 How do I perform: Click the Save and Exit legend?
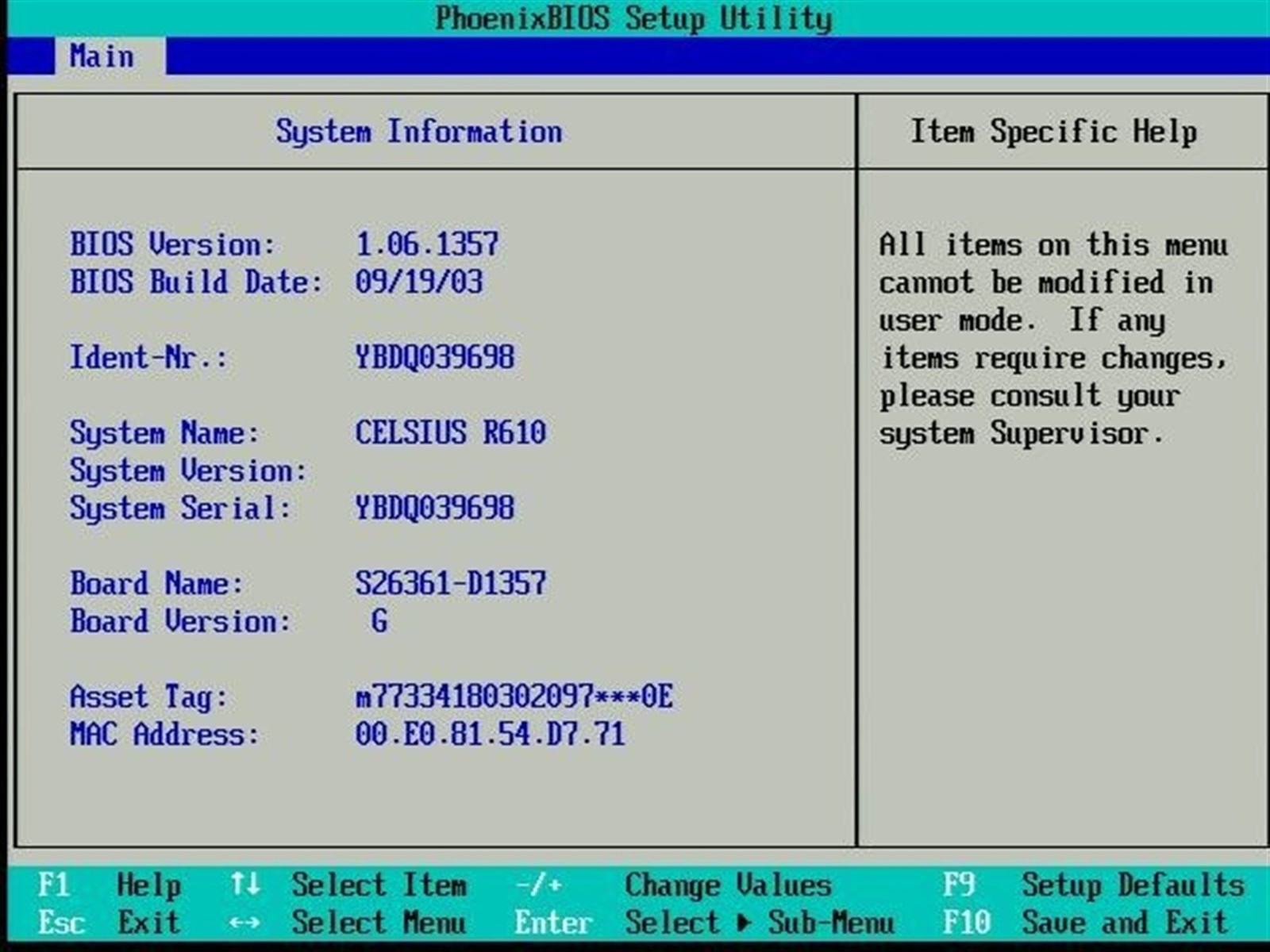tap(1126, 923)
